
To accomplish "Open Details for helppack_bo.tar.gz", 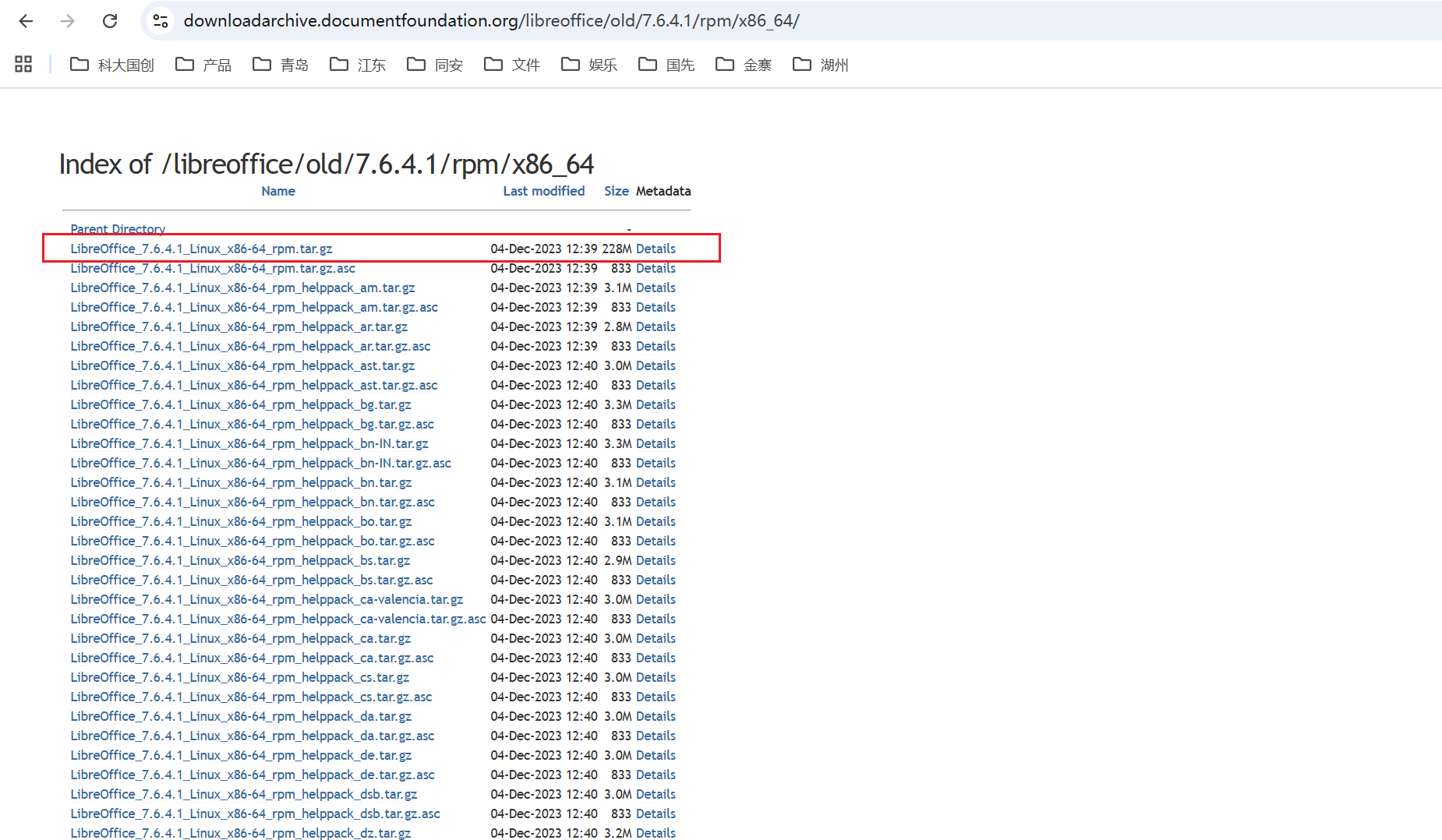I will pos(656,521).
